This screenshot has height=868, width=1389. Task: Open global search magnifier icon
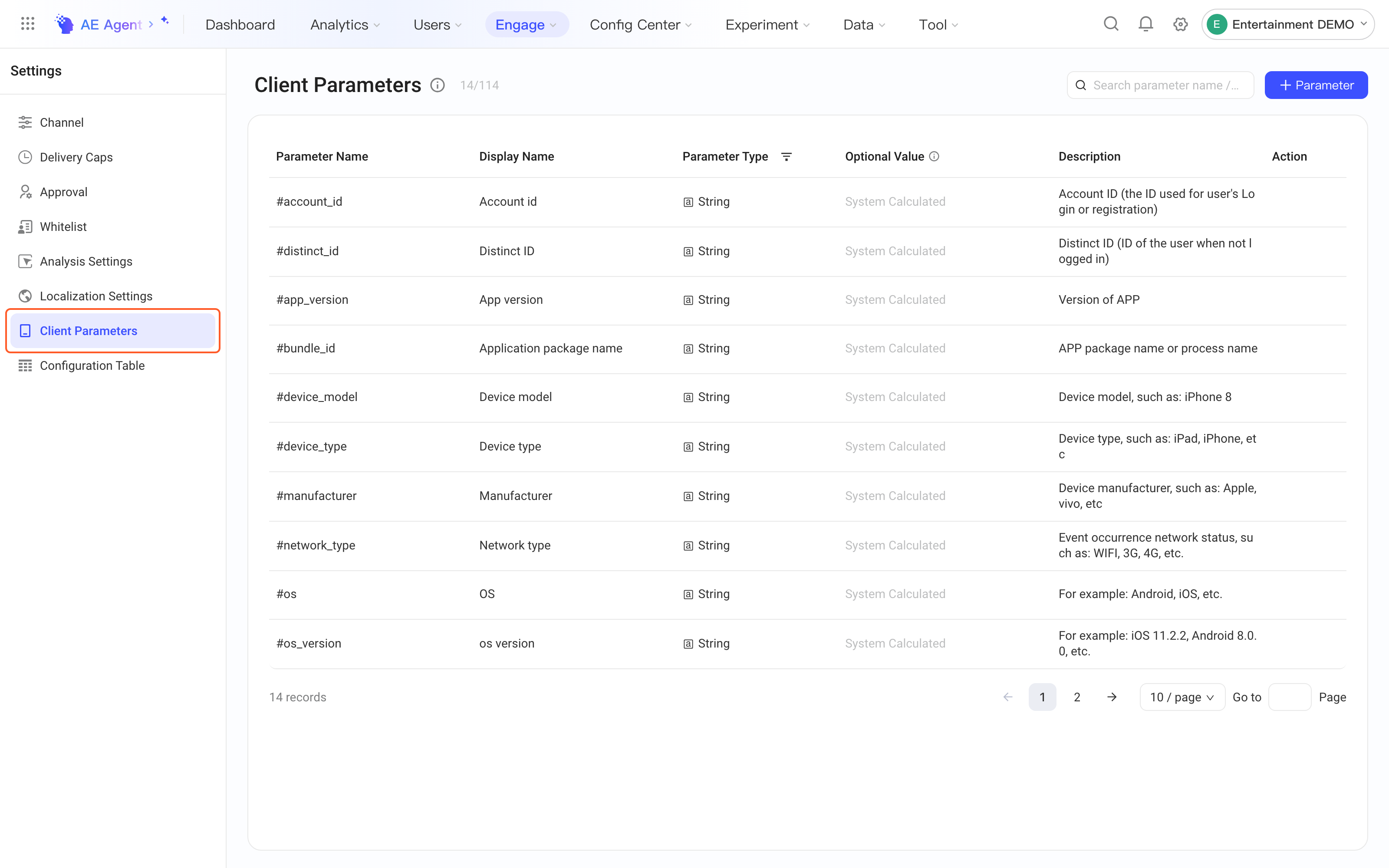(x=1111, y=24)
